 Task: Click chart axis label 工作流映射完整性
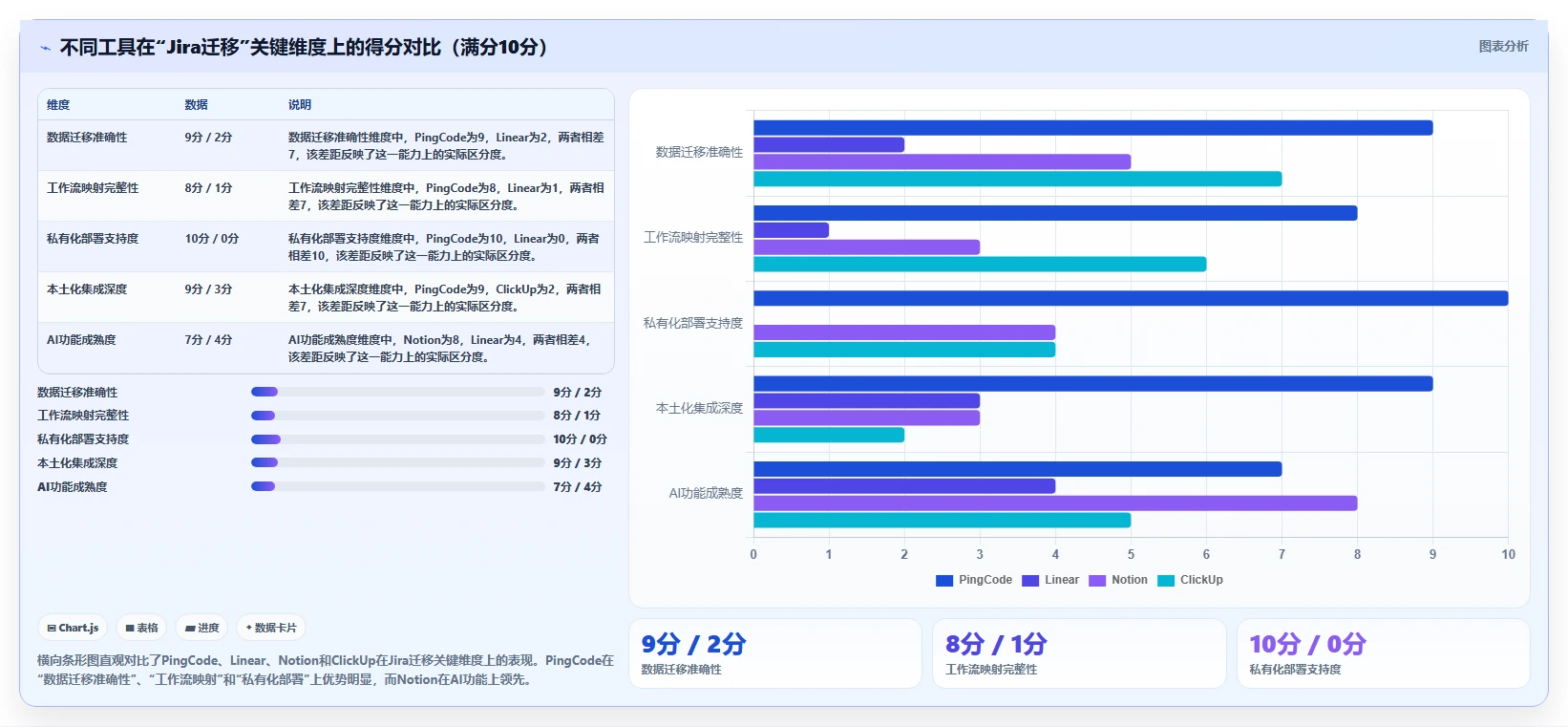pyautogui.click(x=693, y=237)
